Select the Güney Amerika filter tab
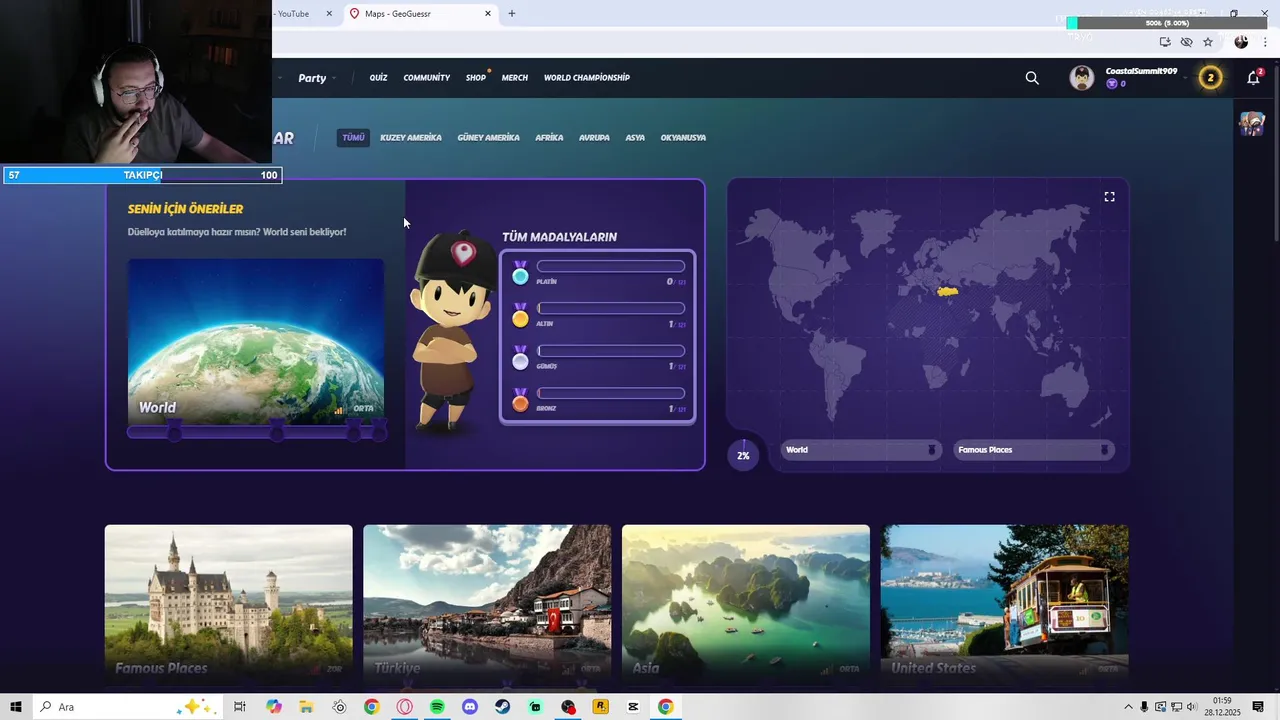 coord(488,137)
